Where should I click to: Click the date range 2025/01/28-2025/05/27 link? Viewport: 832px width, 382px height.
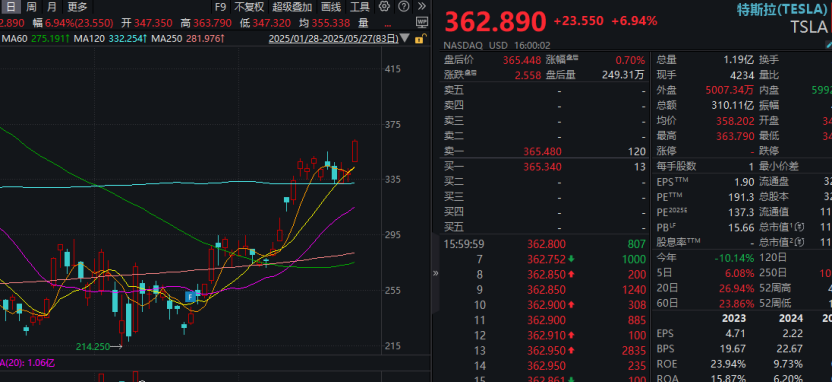point(333,39)
